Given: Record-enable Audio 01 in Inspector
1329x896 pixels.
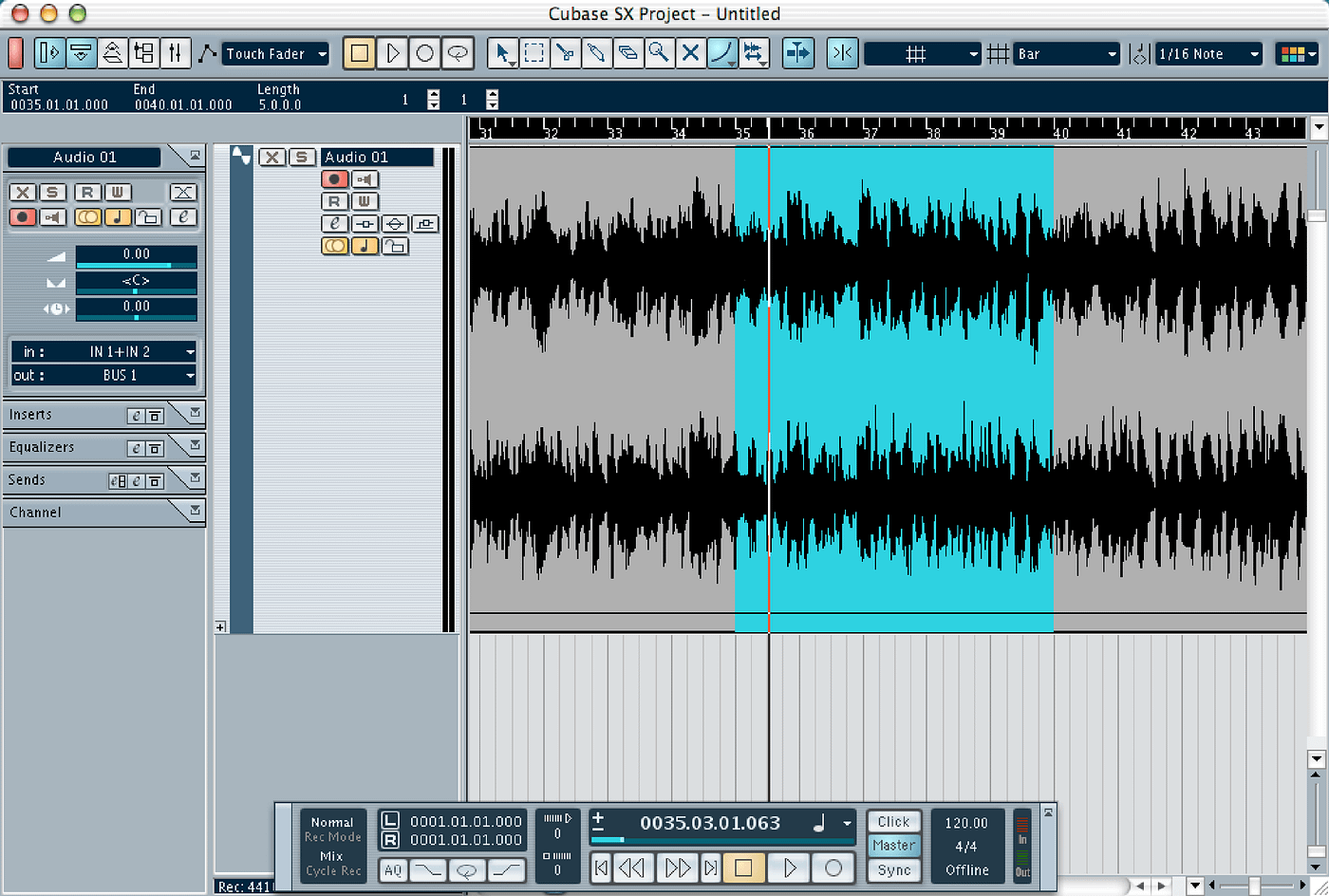Looking at the screenshot, I should [23, 217].
